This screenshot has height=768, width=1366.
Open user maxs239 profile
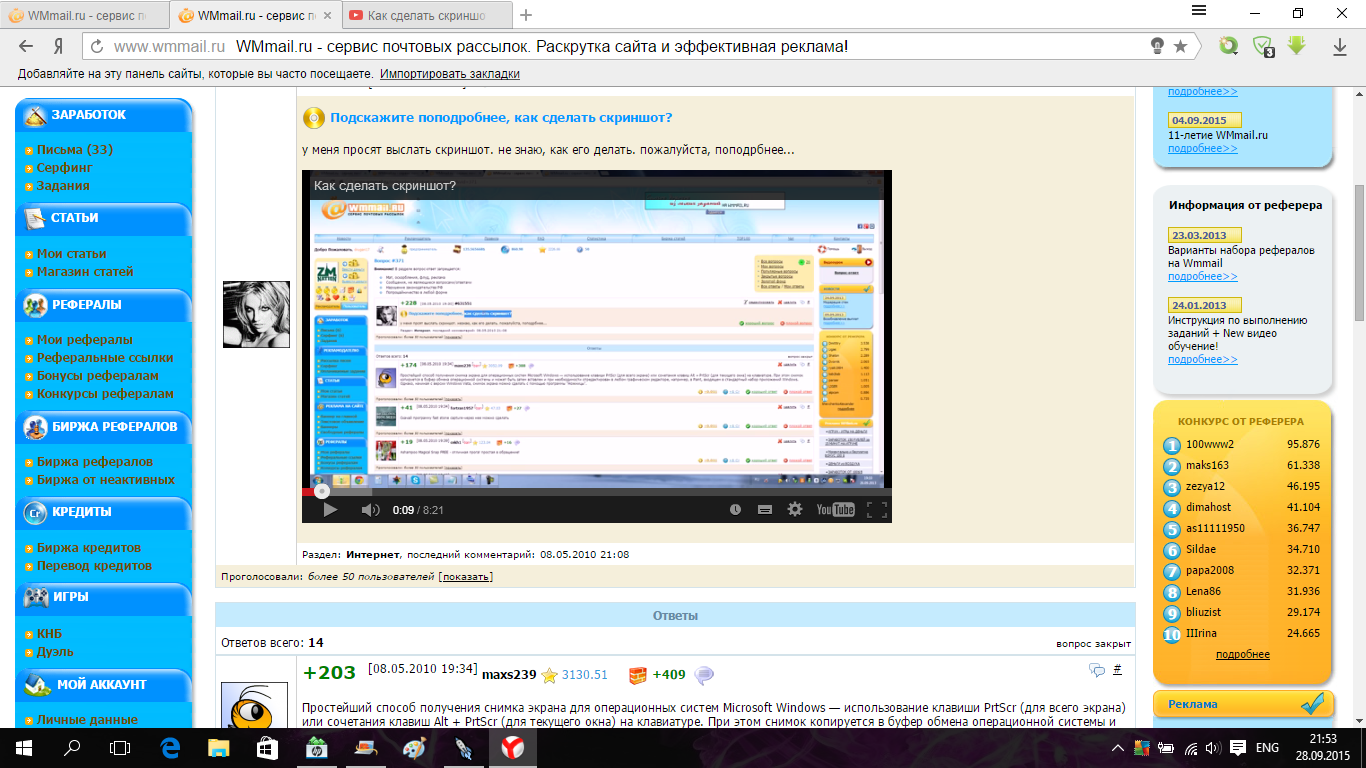(x=509, y=675)
